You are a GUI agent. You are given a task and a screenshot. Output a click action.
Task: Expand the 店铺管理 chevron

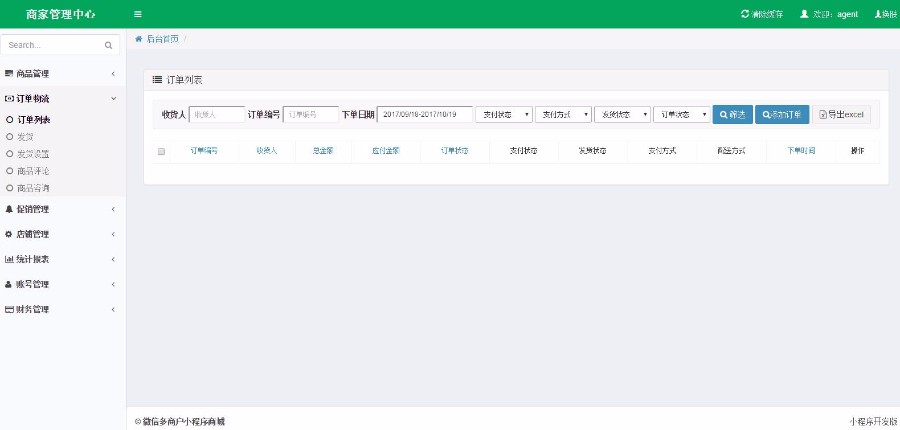[113, 234]
